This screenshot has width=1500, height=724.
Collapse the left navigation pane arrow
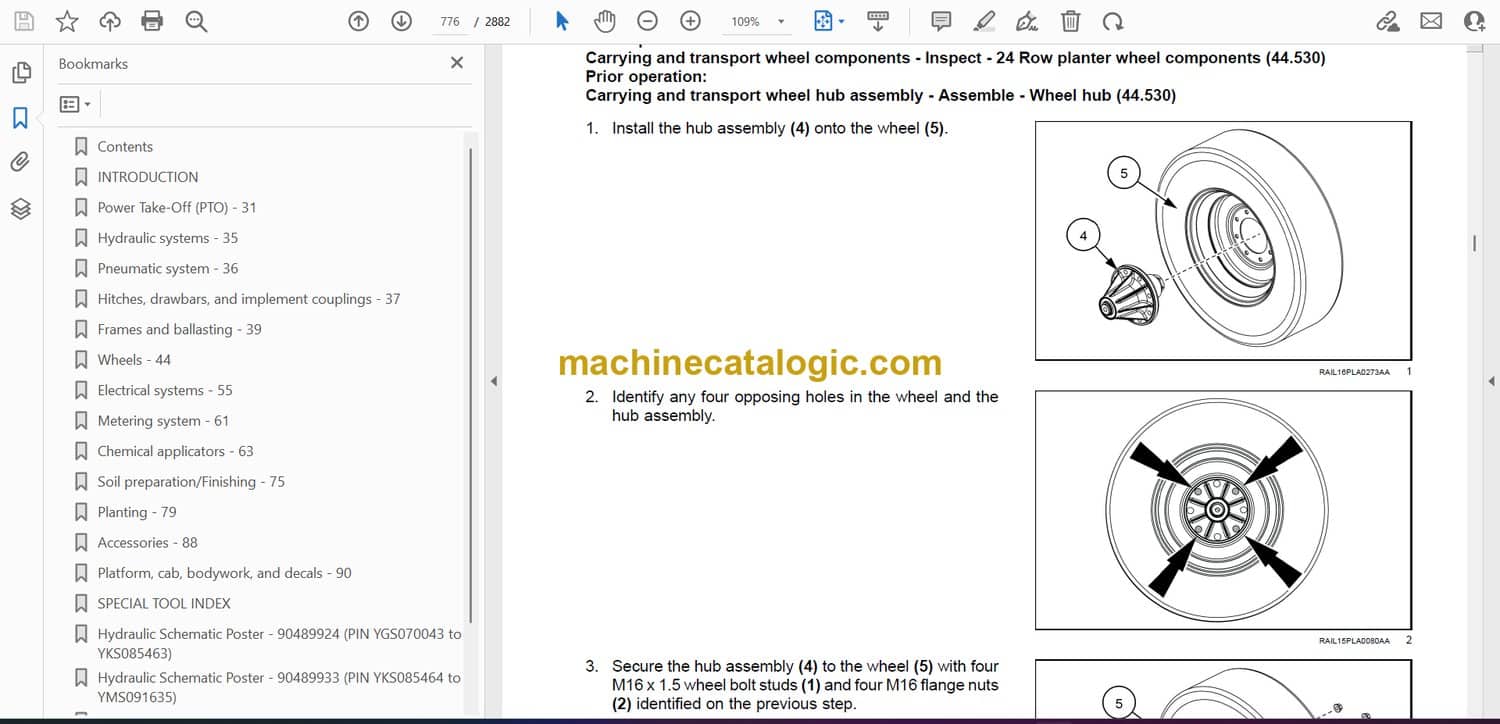[492, 381]
